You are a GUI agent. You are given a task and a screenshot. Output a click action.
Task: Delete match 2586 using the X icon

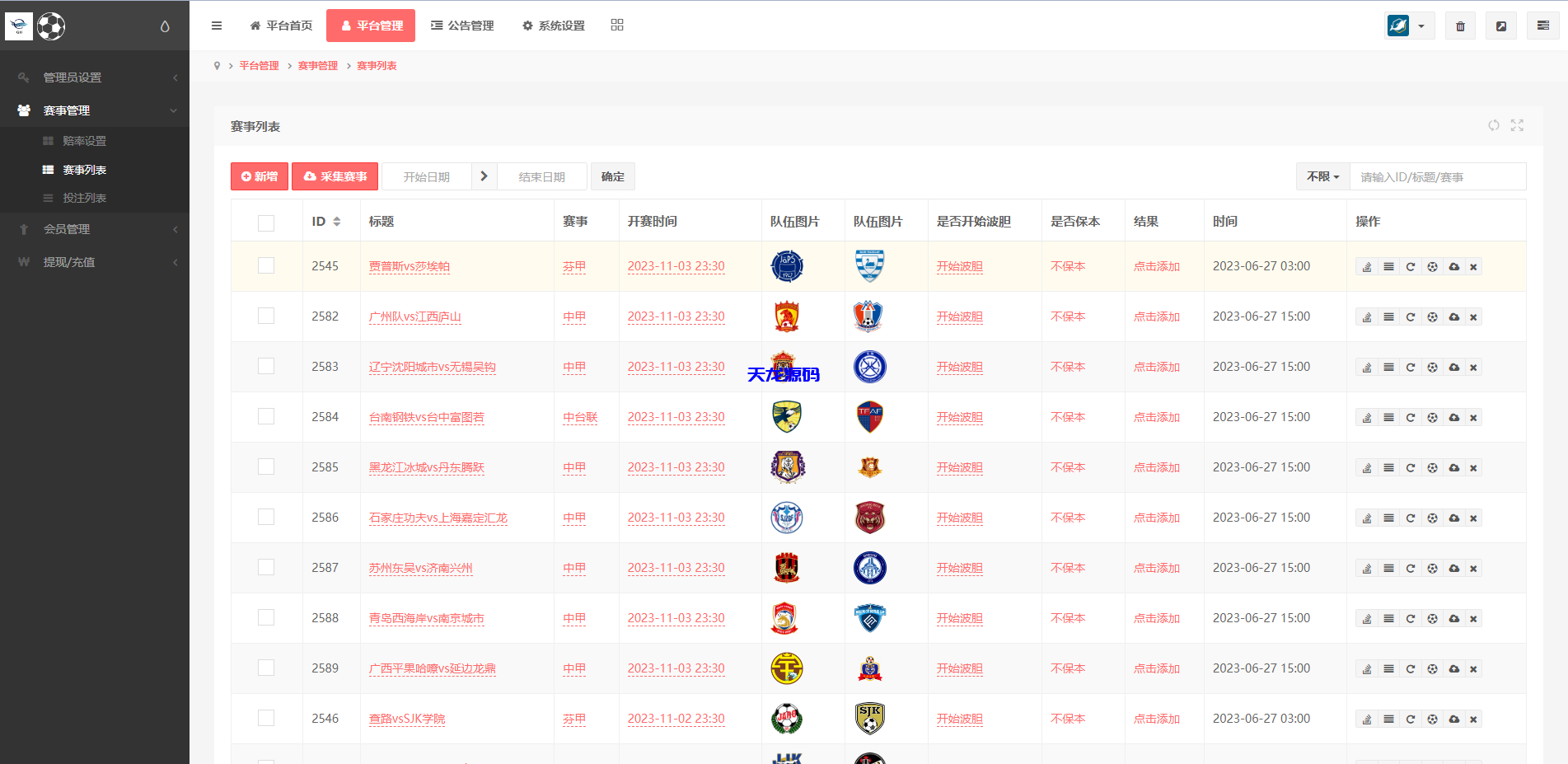coord(1473,518)
